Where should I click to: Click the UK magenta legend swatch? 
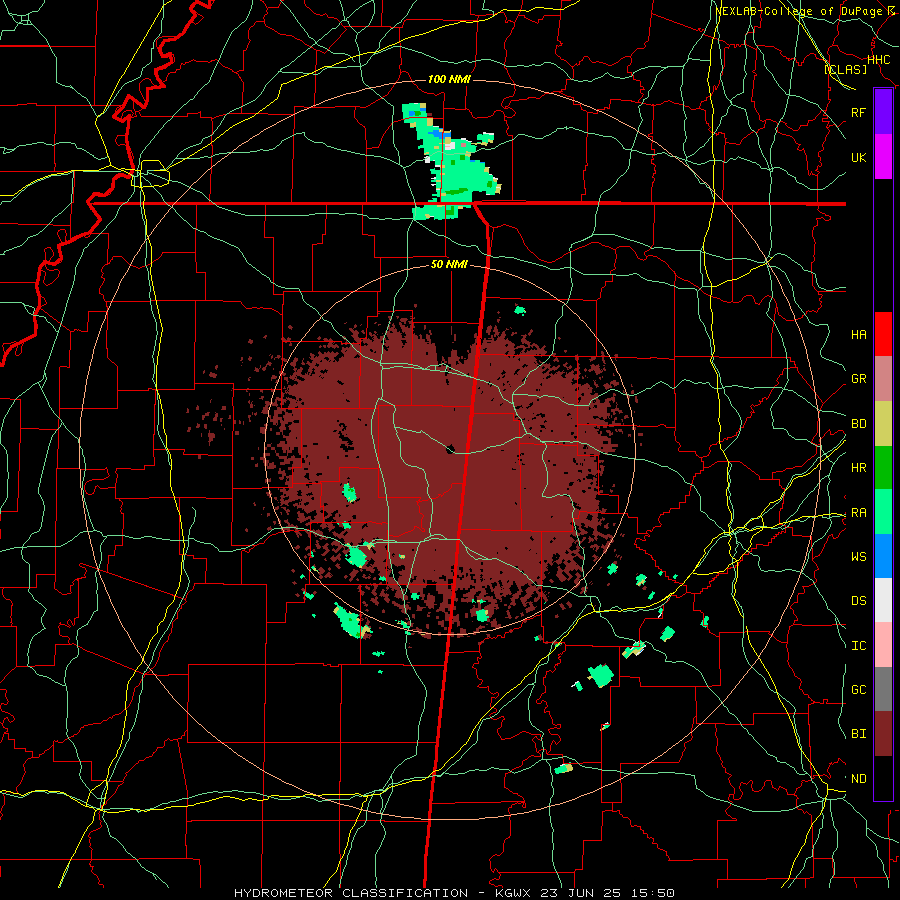pyautogui.click(x=883, y=157)
